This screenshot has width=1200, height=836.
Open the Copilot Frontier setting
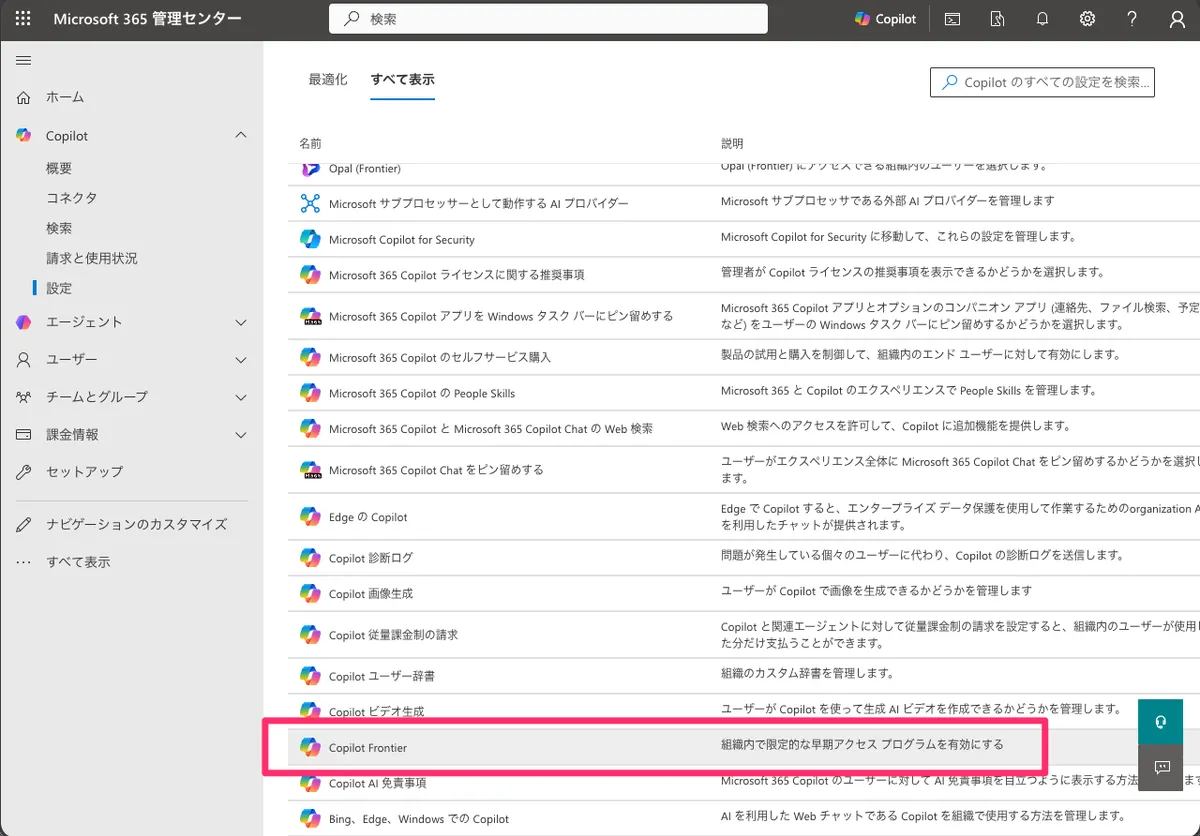coord(368,748)
